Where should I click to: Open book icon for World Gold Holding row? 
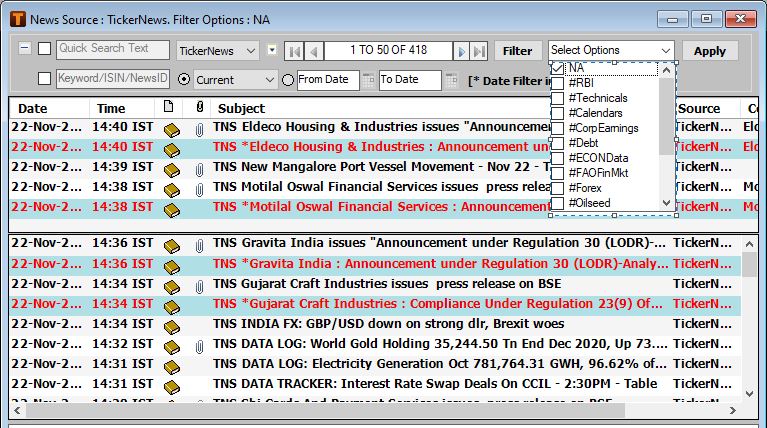172,347
